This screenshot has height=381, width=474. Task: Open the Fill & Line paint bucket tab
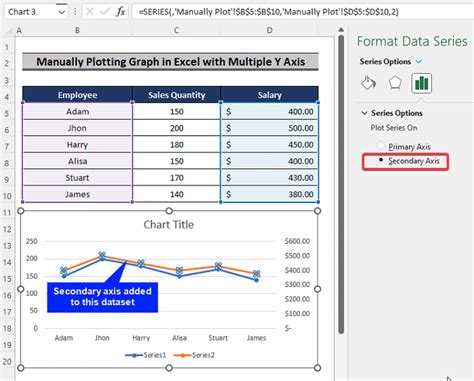tap(368, 83)
